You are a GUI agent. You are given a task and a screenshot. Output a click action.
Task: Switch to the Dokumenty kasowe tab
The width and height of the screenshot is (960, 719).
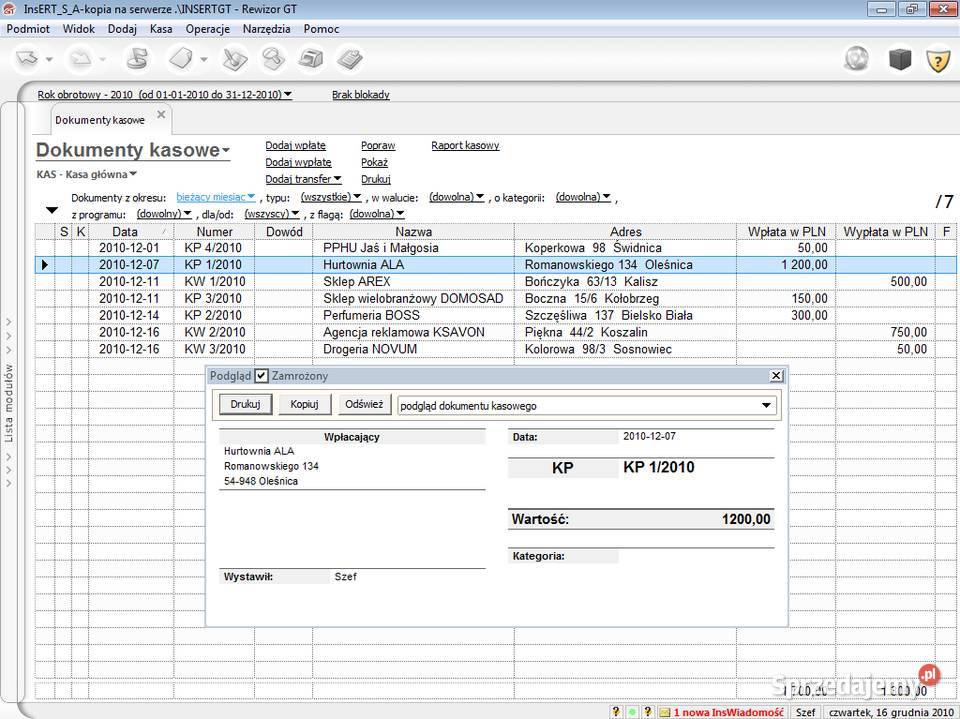tap(100, 118)
